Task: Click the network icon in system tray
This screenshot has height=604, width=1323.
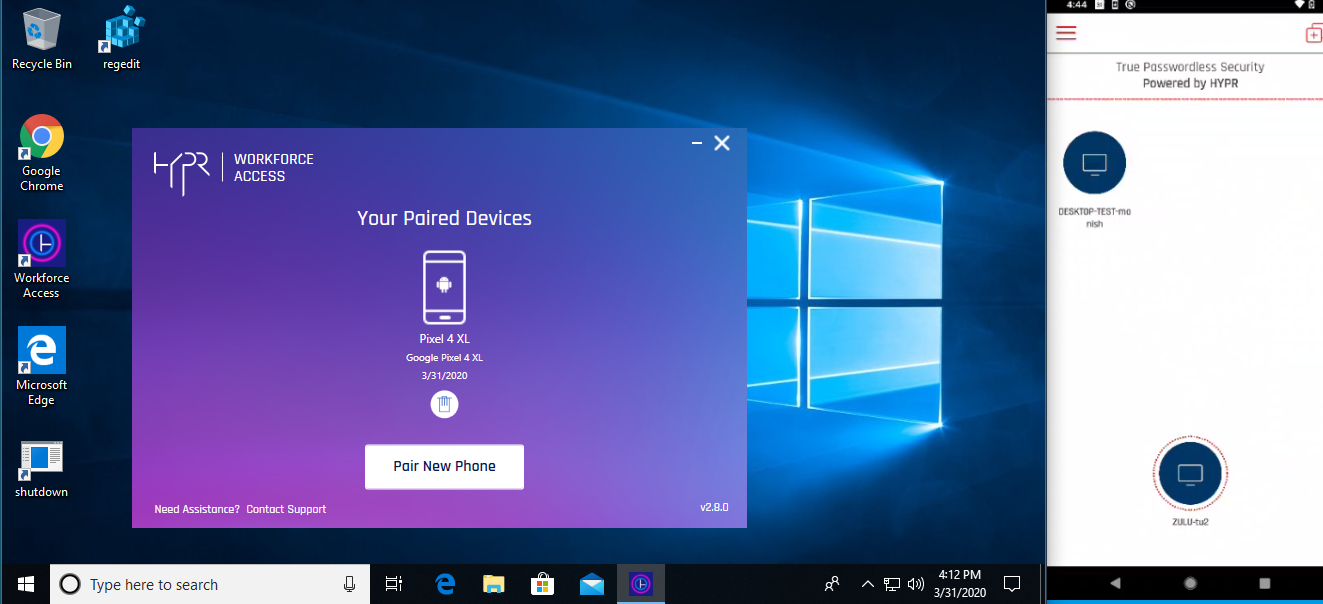Action: pos(890,584)
